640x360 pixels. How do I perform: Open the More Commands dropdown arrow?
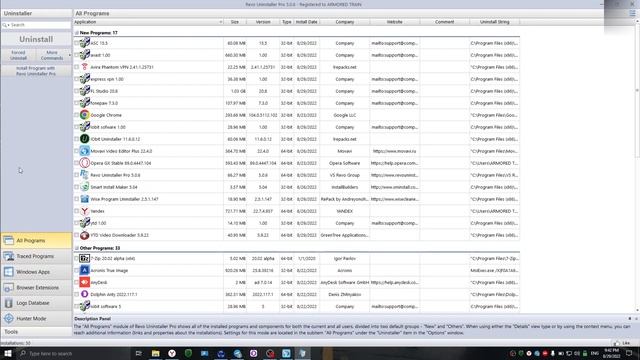tap(69, 55)
